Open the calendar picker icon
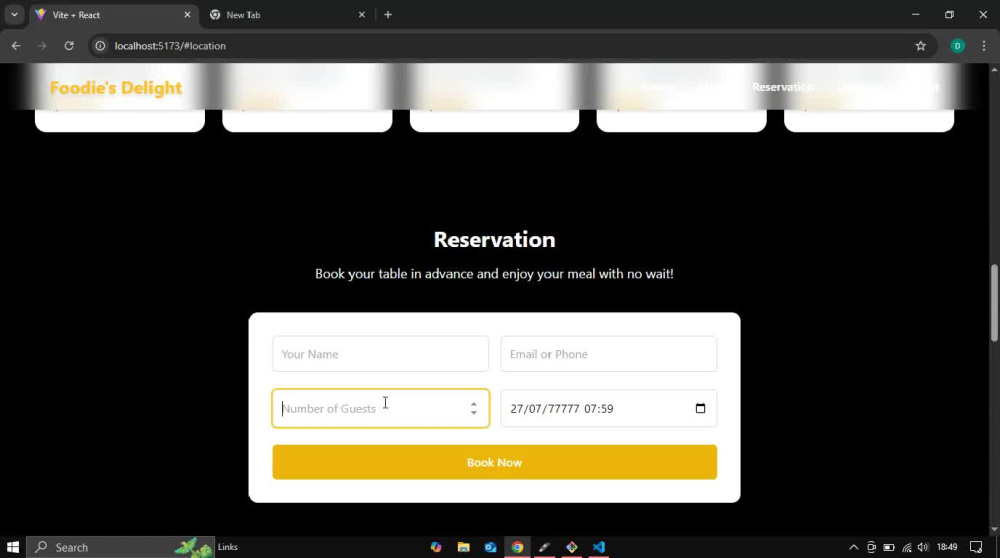The image size is (1000, 558). 700,408
